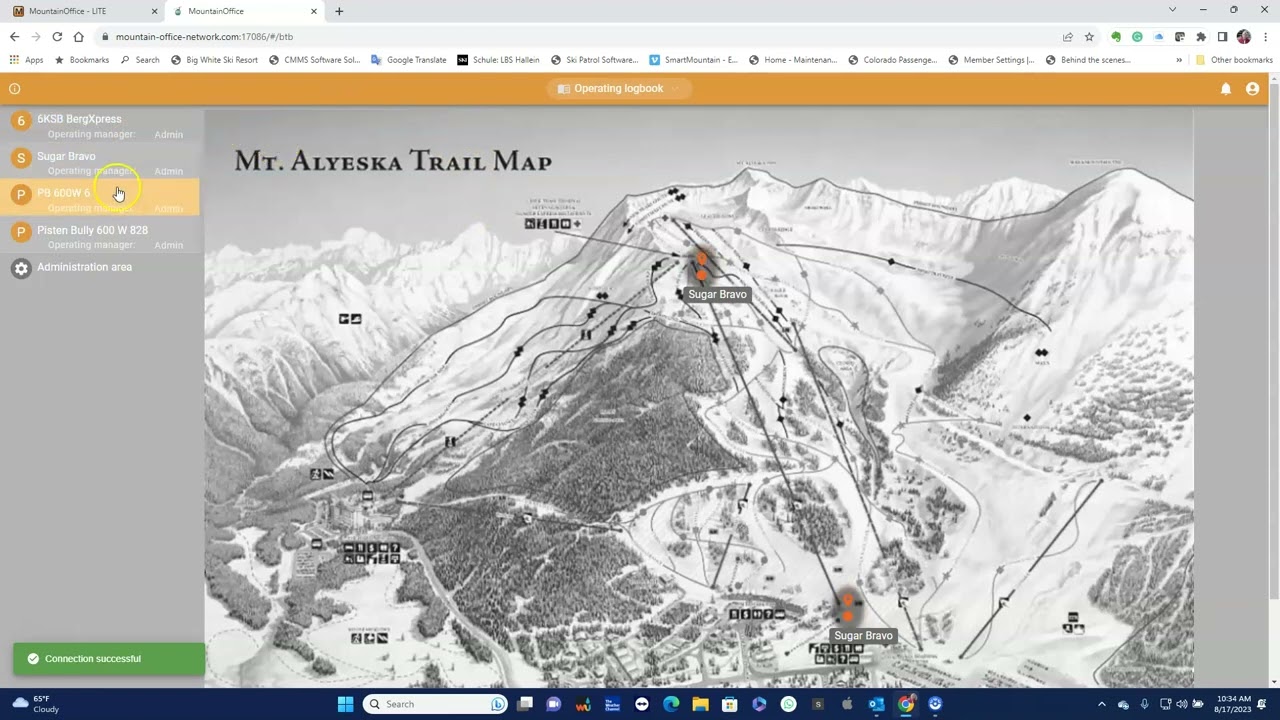This screenshot has width=1280, height=720.
Task: Go to browser home page
Action: (x=79, y=37)
